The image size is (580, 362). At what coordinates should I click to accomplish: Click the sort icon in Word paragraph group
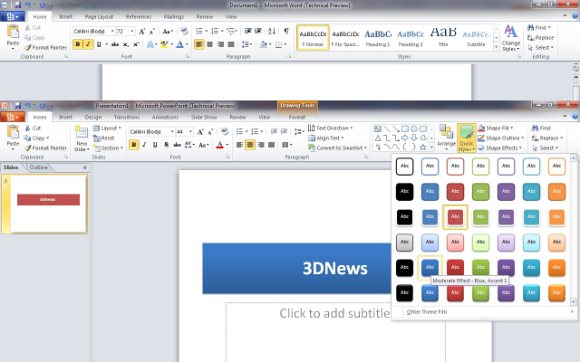[x=272, y=31]
